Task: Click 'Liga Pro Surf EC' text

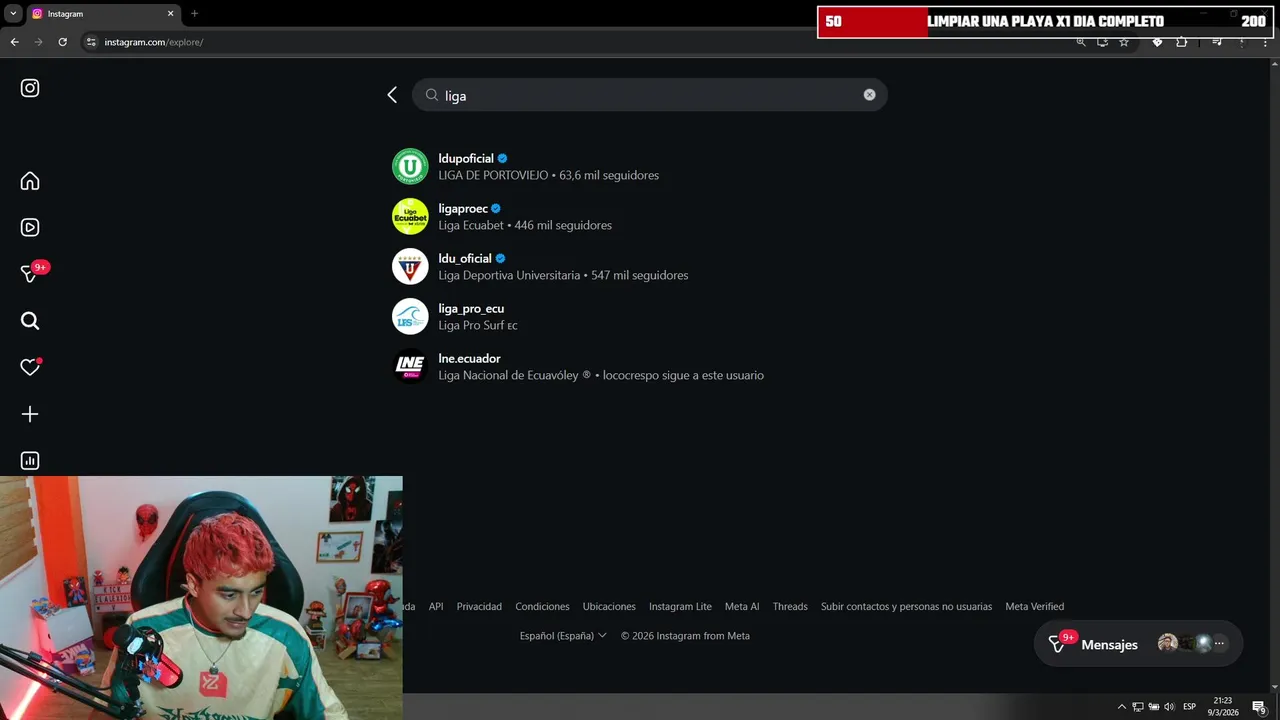Action: [x=478, y=325]
